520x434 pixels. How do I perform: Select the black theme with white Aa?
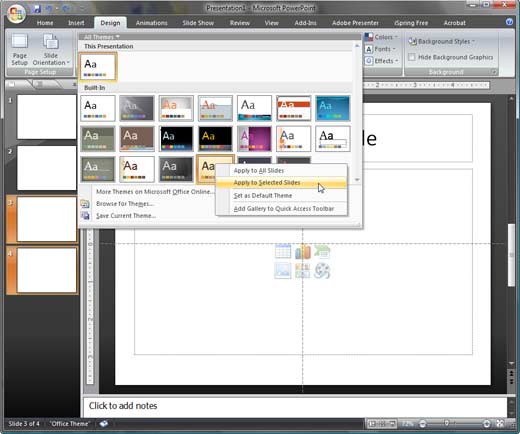176,139
